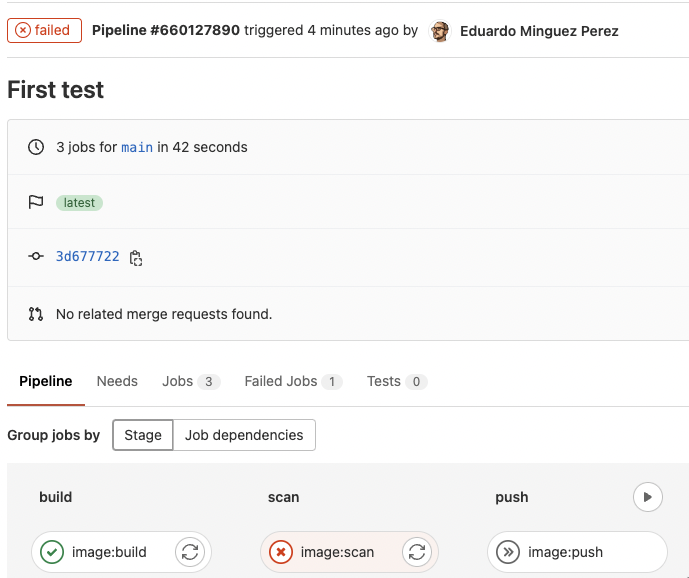The width and height of the screenshot is (689, 578).
Task: Click the 'build' stage heading
Action: tap(55, 497)
